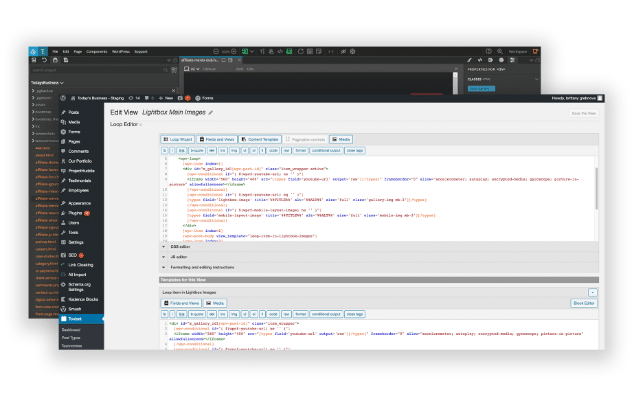Open the New menu in admin bar
Screen dimensions: 636x398
click(166, 98)
